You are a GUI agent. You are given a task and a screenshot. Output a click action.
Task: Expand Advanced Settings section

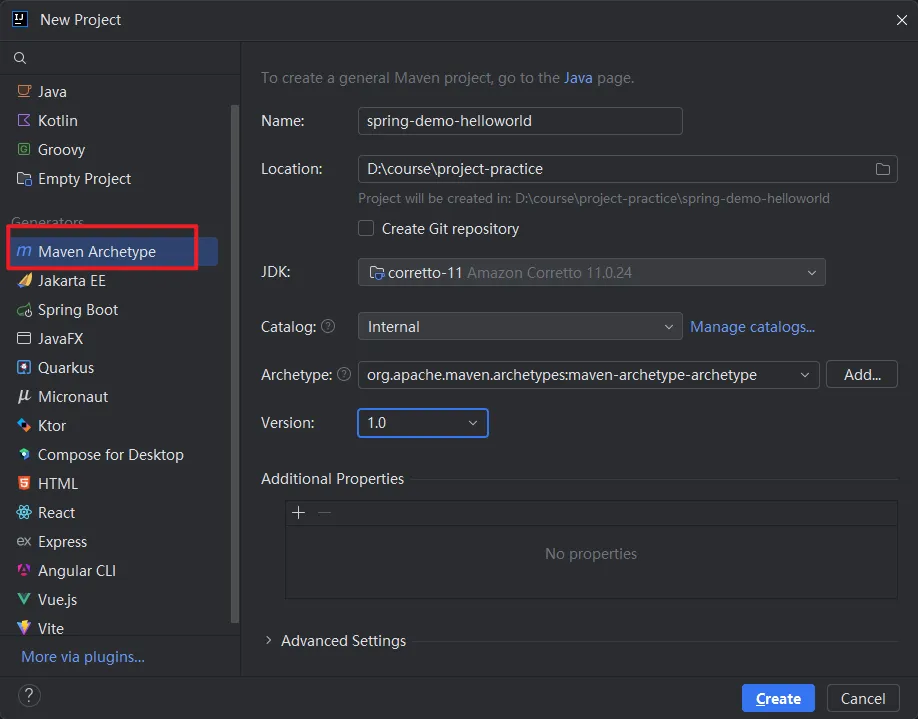point(269,641)
